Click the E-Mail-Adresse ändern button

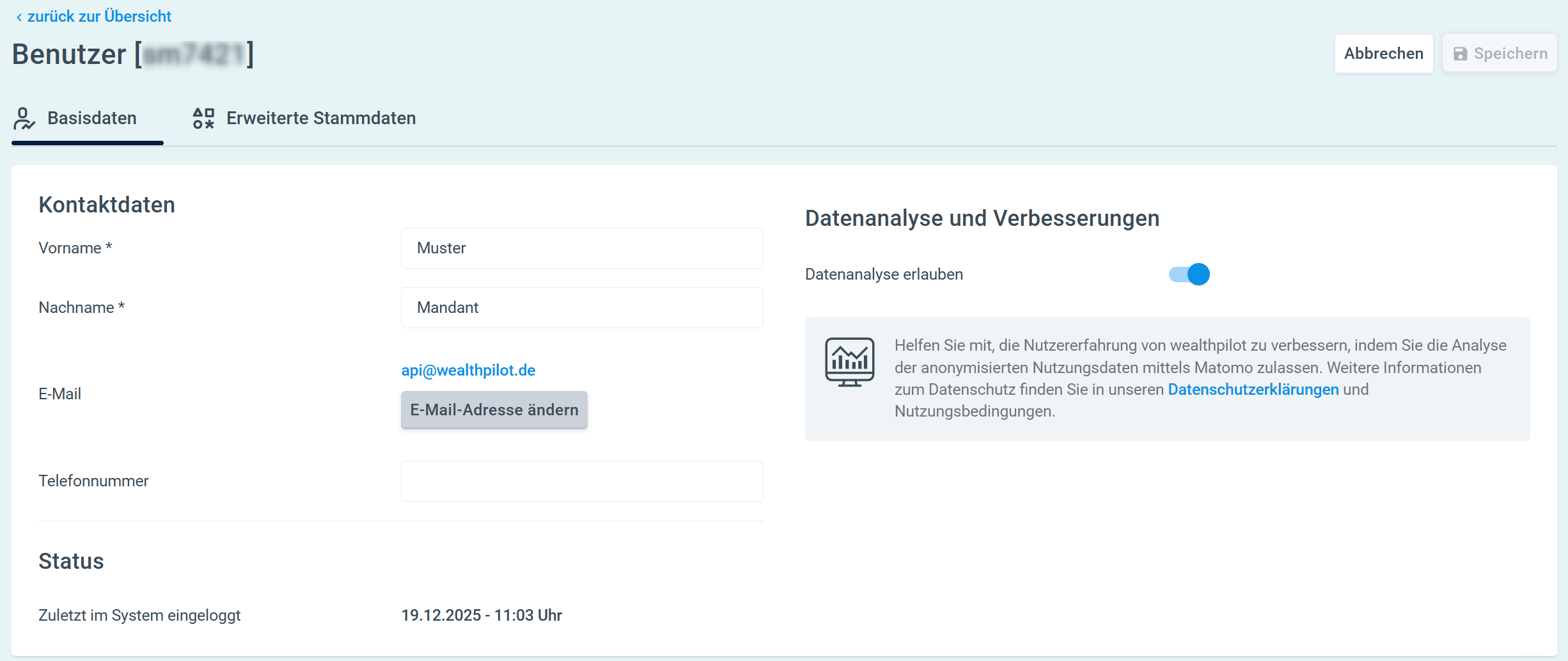(494, 410)
